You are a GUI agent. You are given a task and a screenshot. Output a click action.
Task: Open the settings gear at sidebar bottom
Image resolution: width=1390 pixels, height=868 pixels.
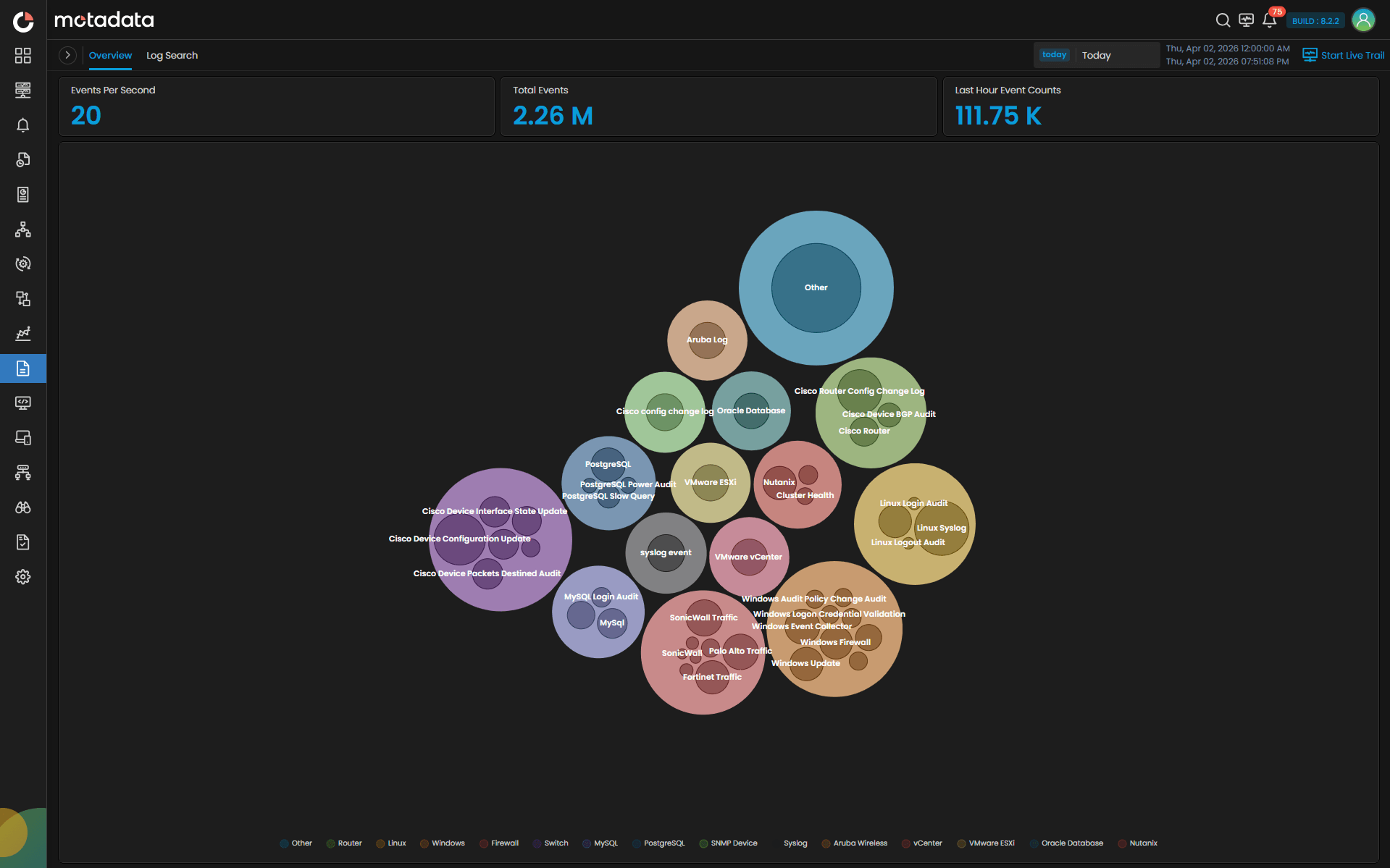pyautogui.click(x=22, y=576)
